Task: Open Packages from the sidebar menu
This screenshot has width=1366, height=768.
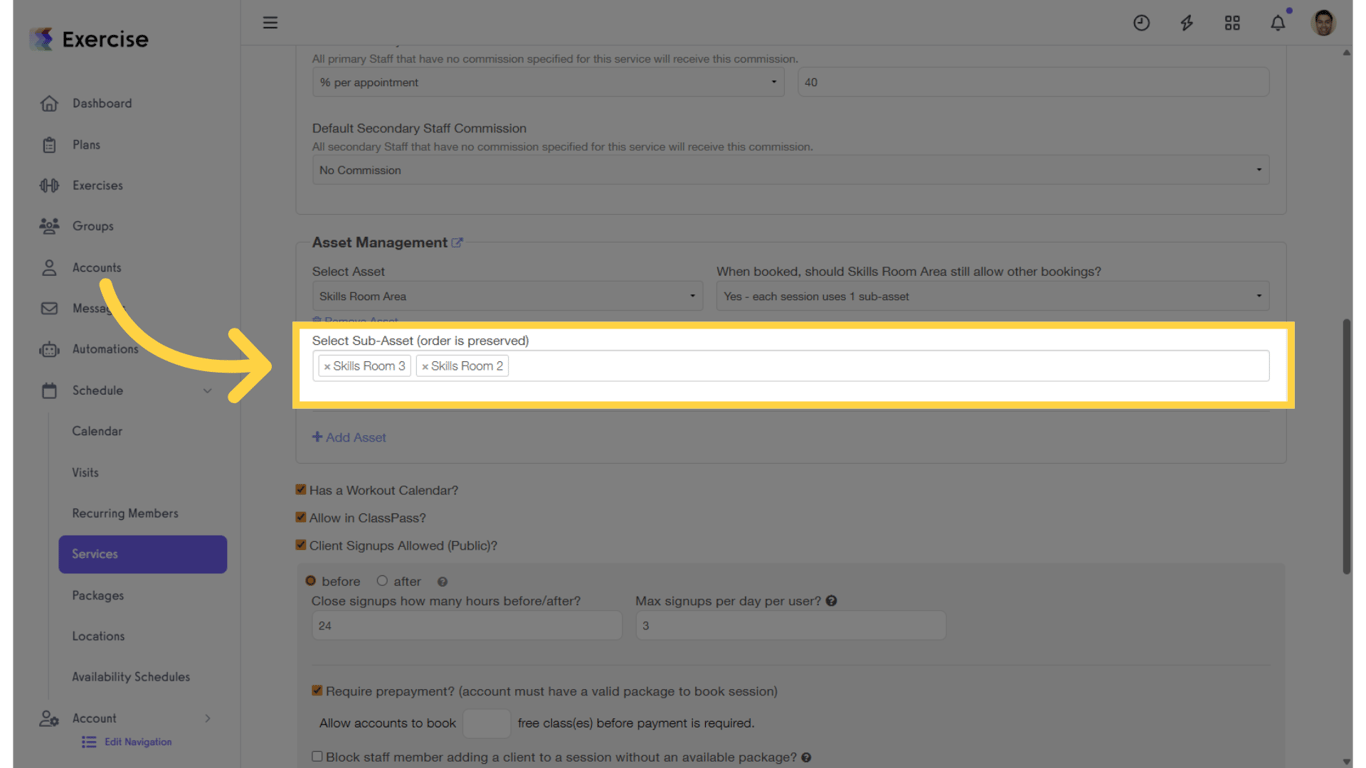Action: pos(97,595)
